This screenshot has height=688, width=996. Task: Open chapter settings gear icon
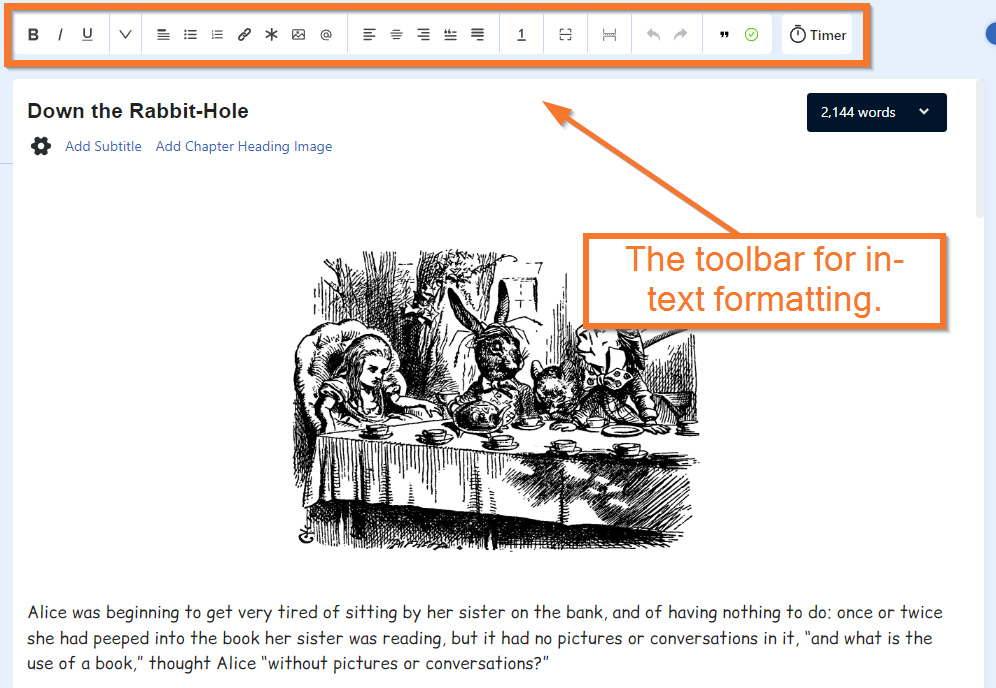pyautogui.click(x=41, y=146)
